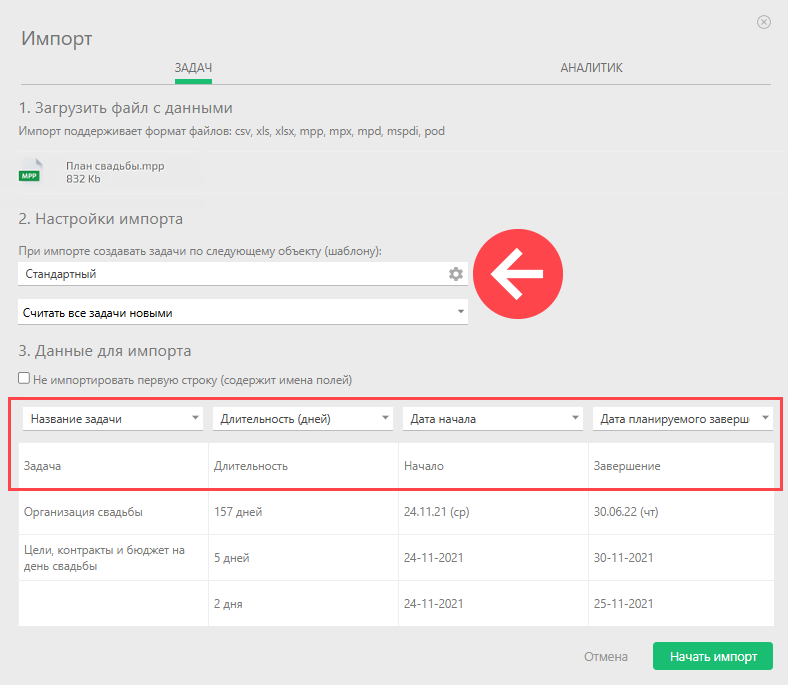Select the '30-11-2021' cell
Viewport: 788px width, 685px height.
pos(681,558)
